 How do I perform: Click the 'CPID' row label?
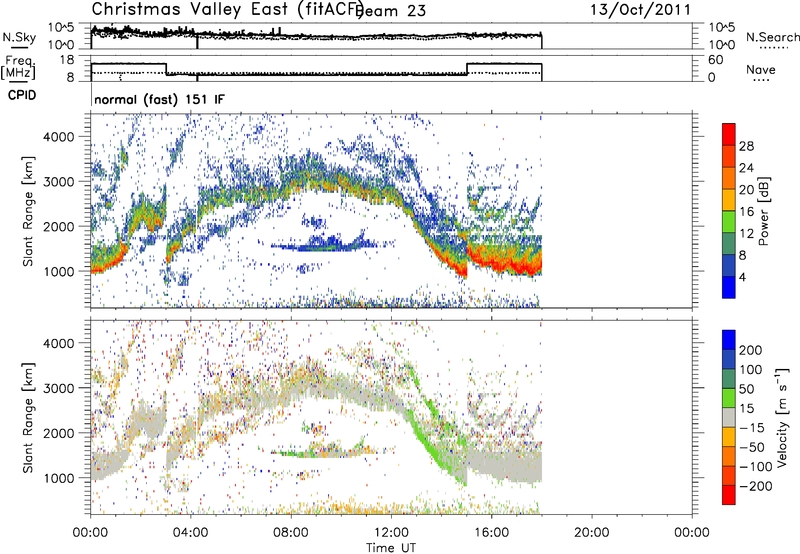(22, 95)
